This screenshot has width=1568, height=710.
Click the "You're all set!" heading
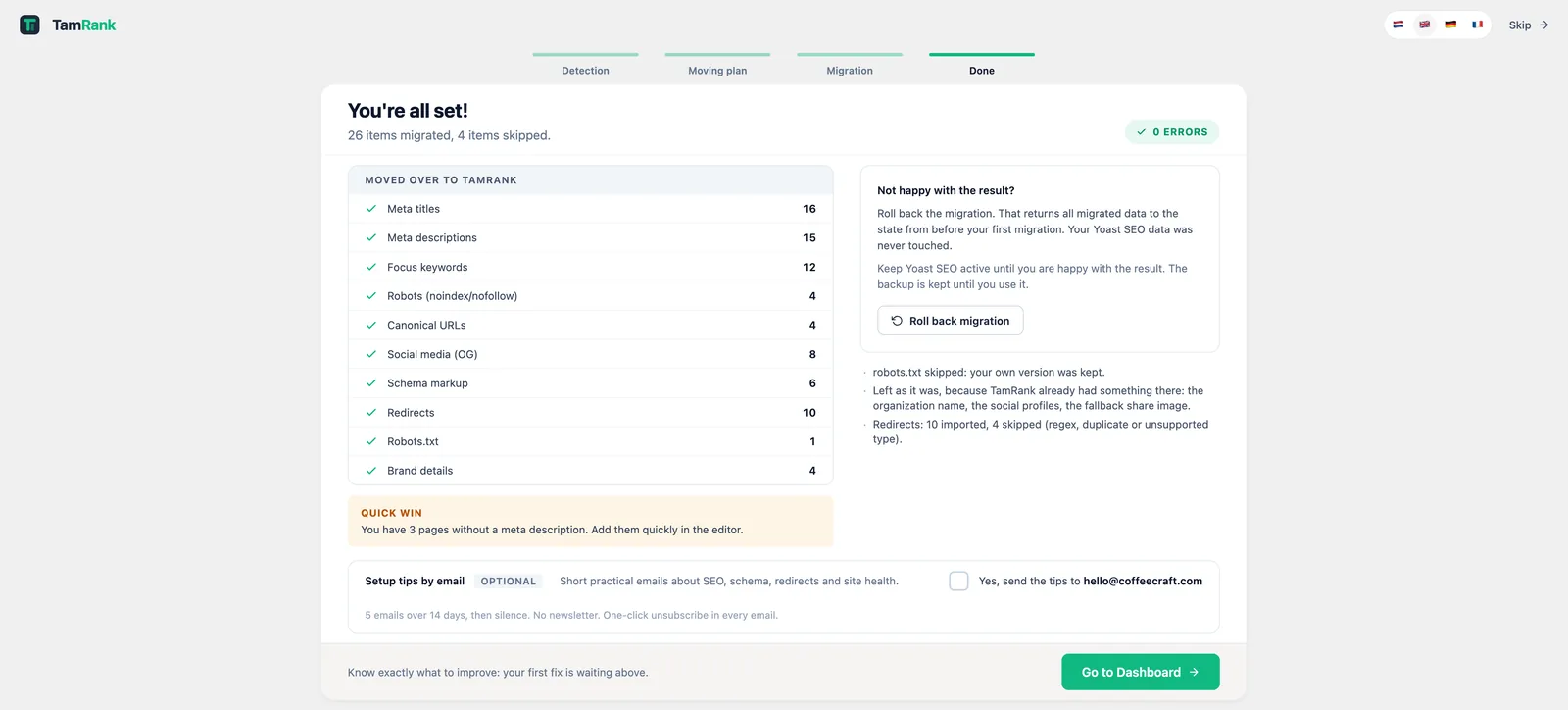[x=408, y=111]
